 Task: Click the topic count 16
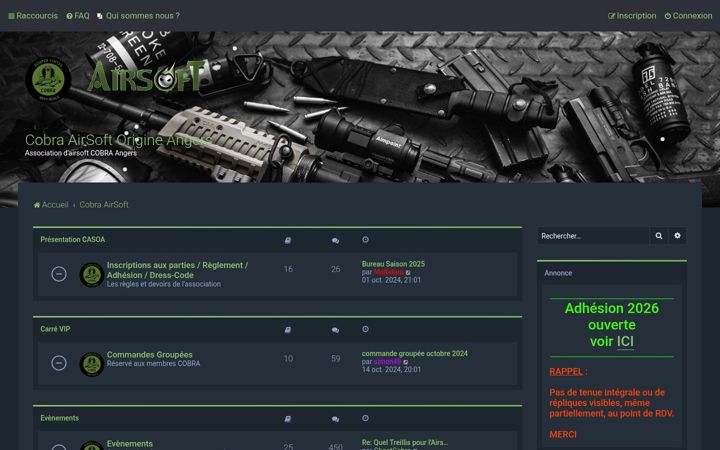[x=288, y=269]
